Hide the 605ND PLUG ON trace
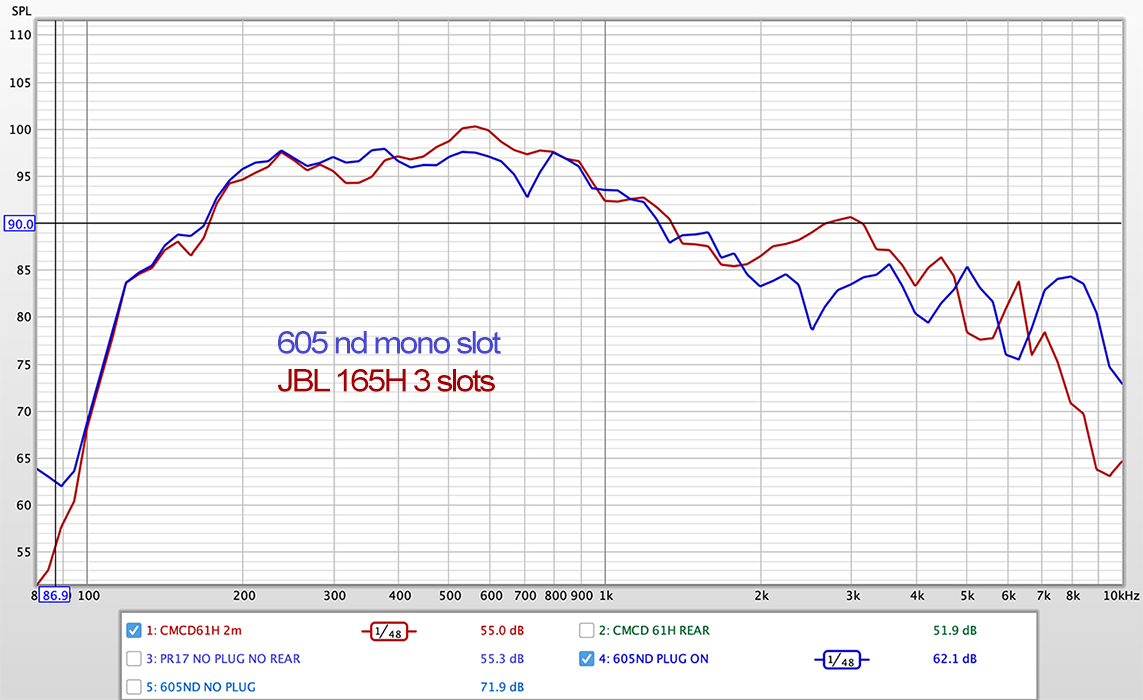This screenshot has height=700, width=1143. click(x=587, y=658)
